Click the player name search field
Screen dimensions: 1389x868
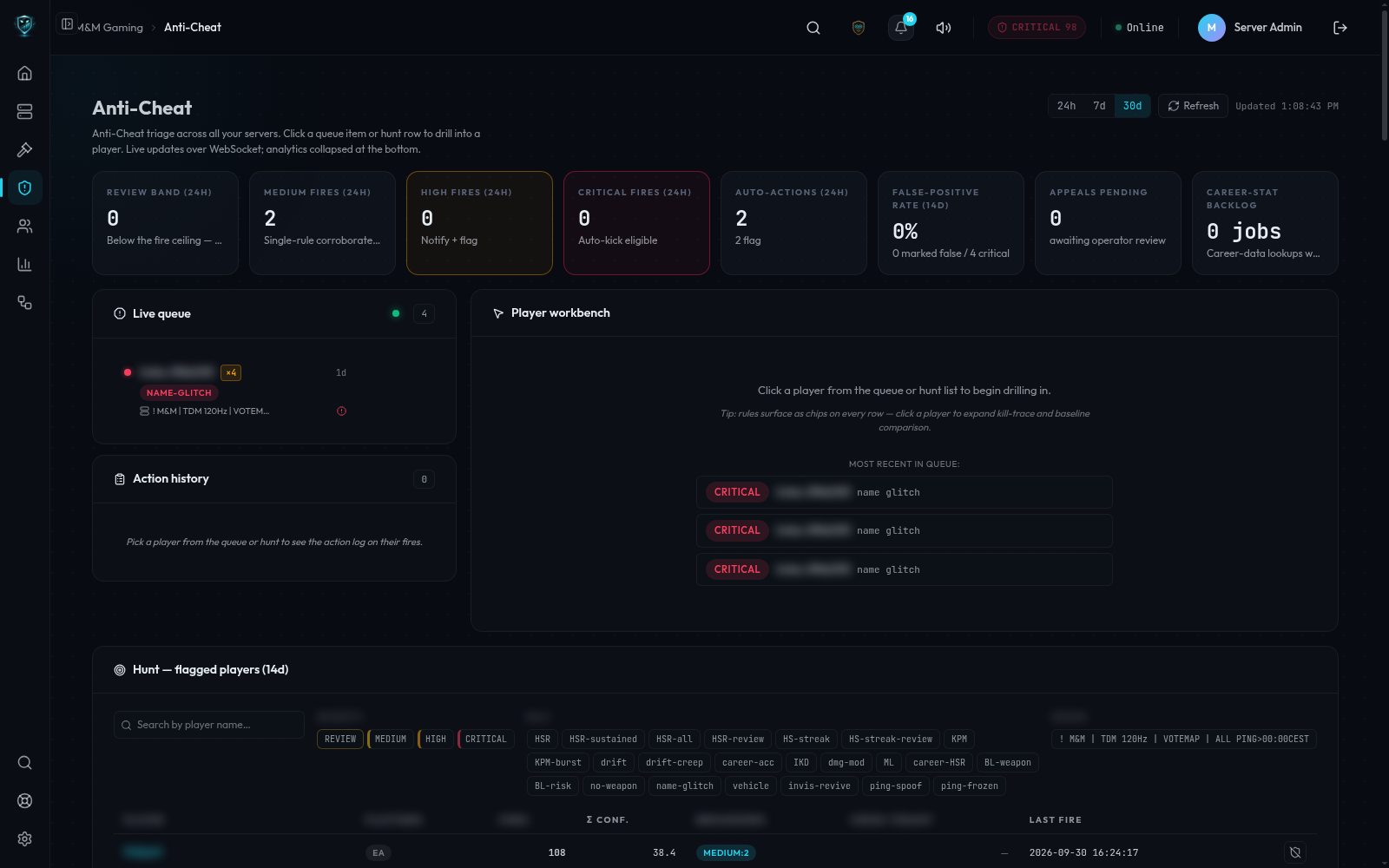(x=209, y=725)
